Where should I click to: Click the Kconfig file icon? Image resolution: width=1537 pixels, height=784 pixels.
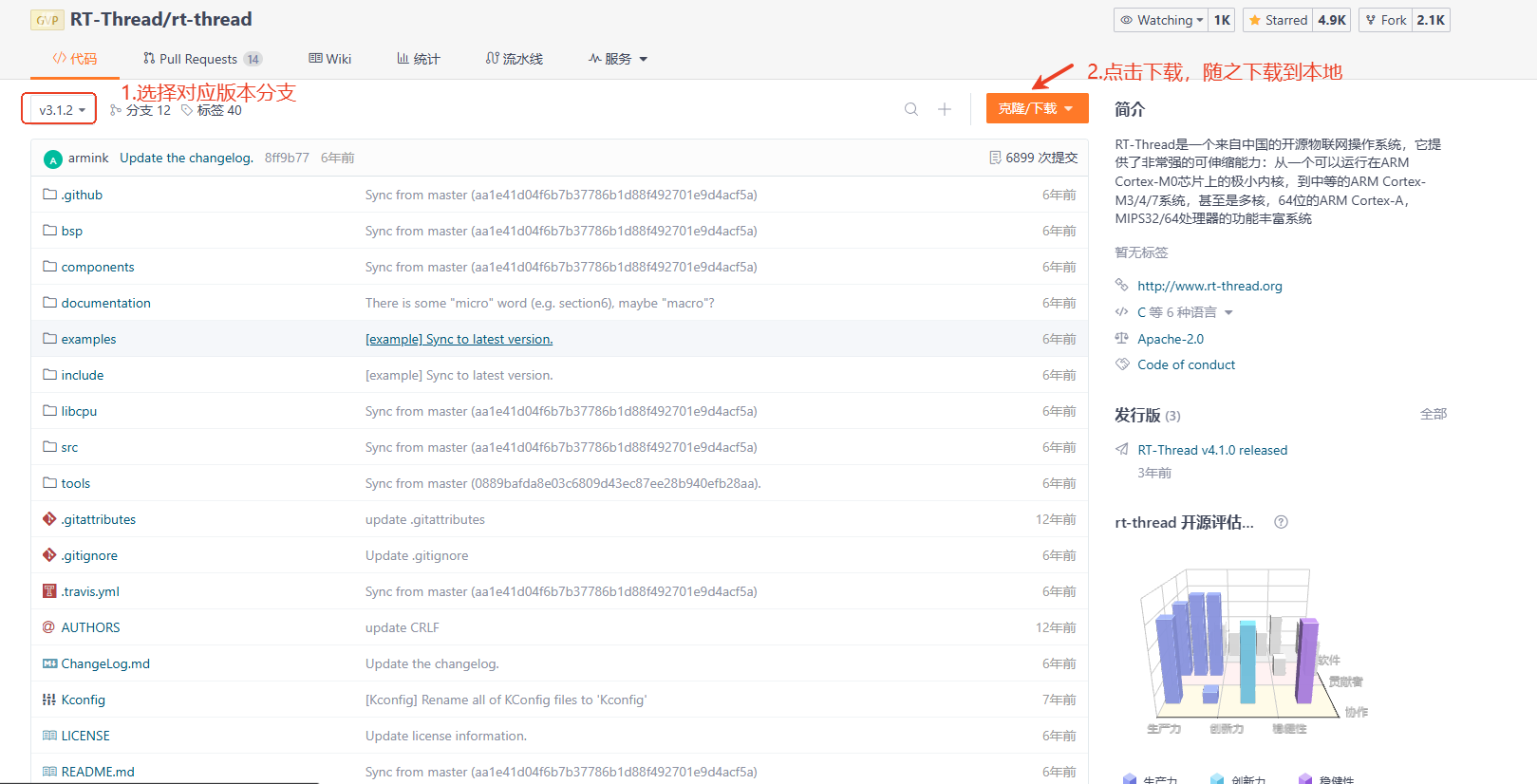(x=49, y=700)
